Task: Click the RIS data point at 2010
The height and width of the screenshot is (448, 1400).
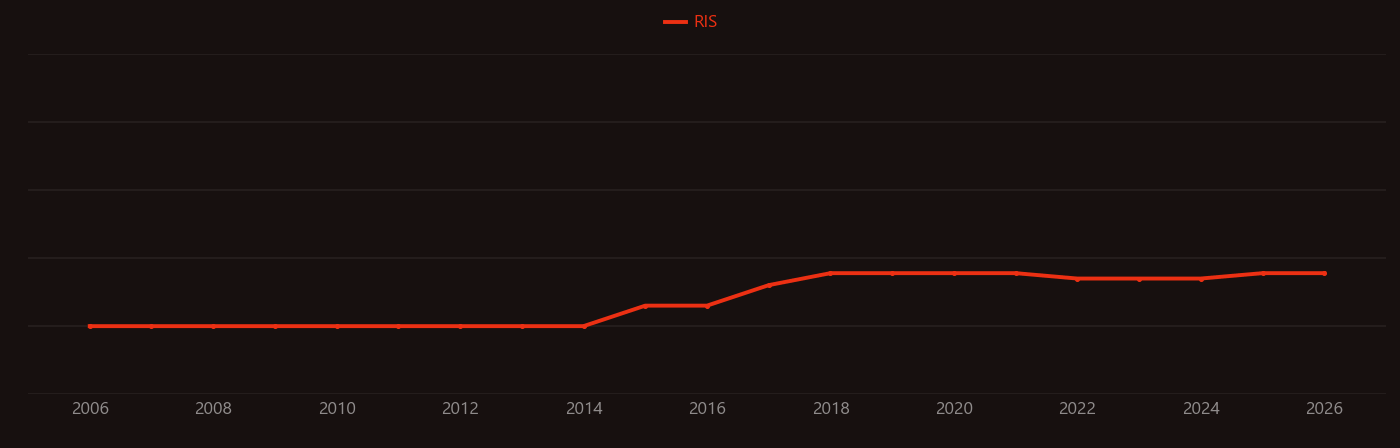Action: [337, 326]
